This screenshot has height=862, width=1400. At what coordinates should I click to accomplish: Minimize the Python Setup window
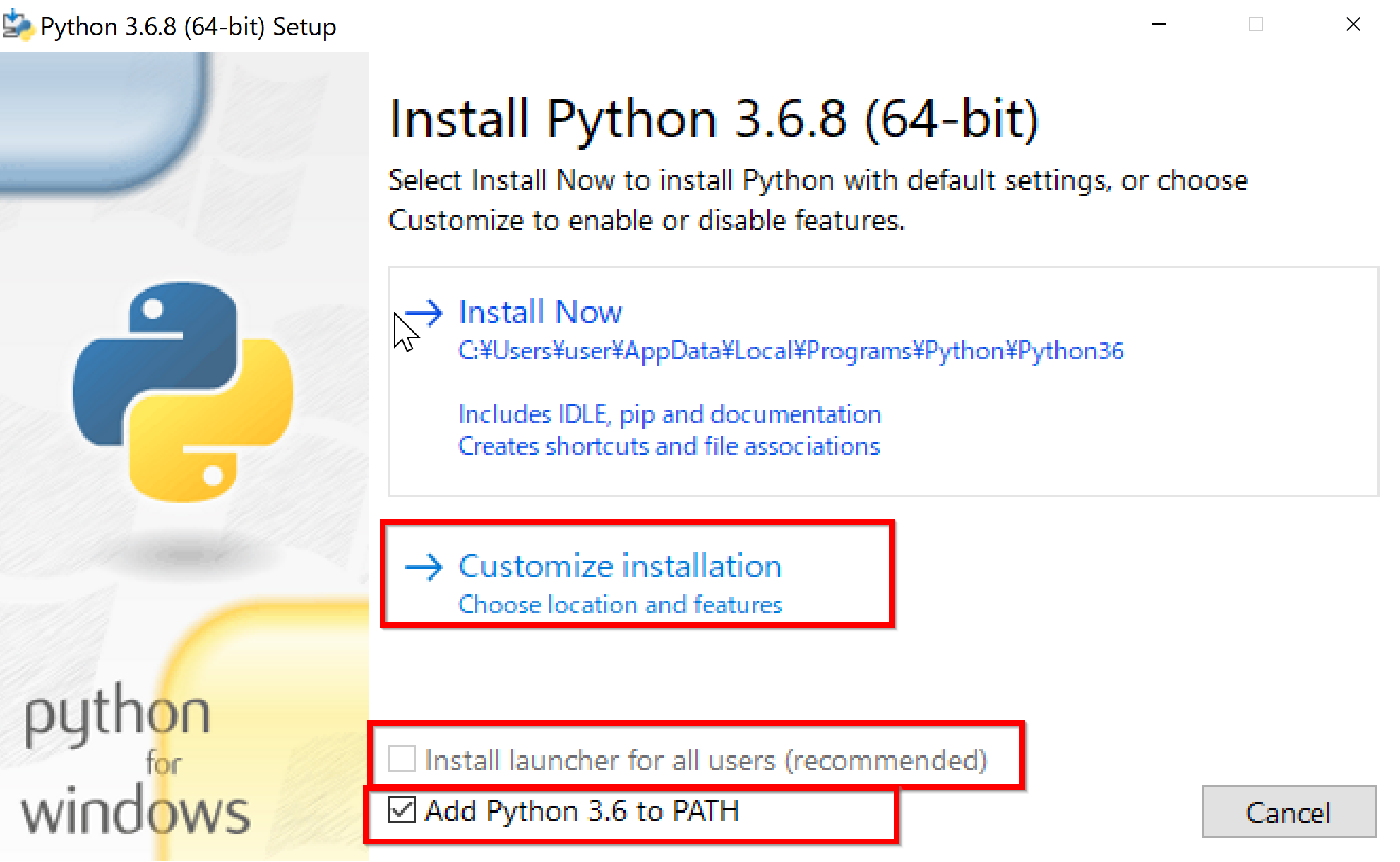[1159, 25]
